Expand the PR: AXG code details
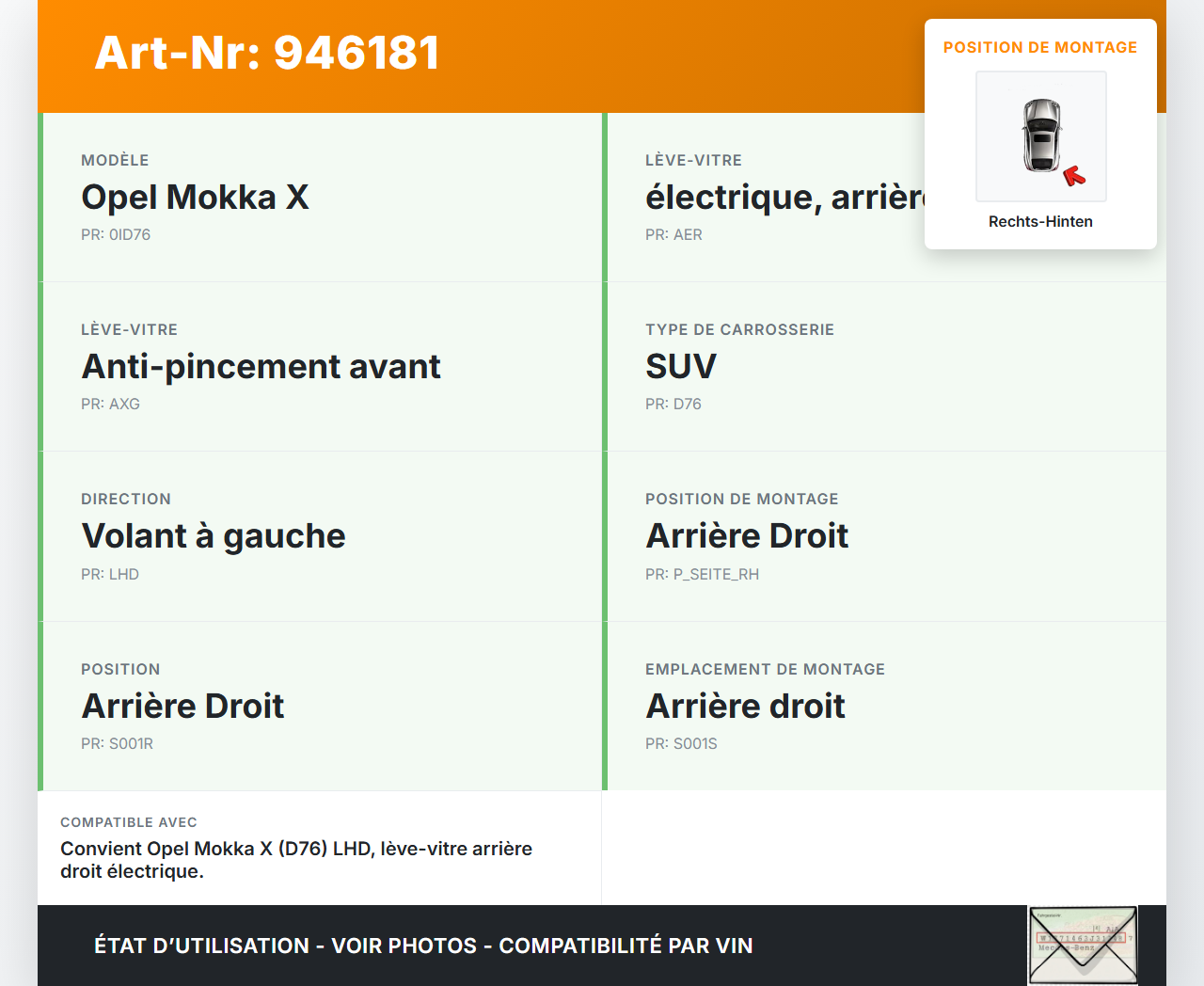1204x986 pixels. (110, 404)
